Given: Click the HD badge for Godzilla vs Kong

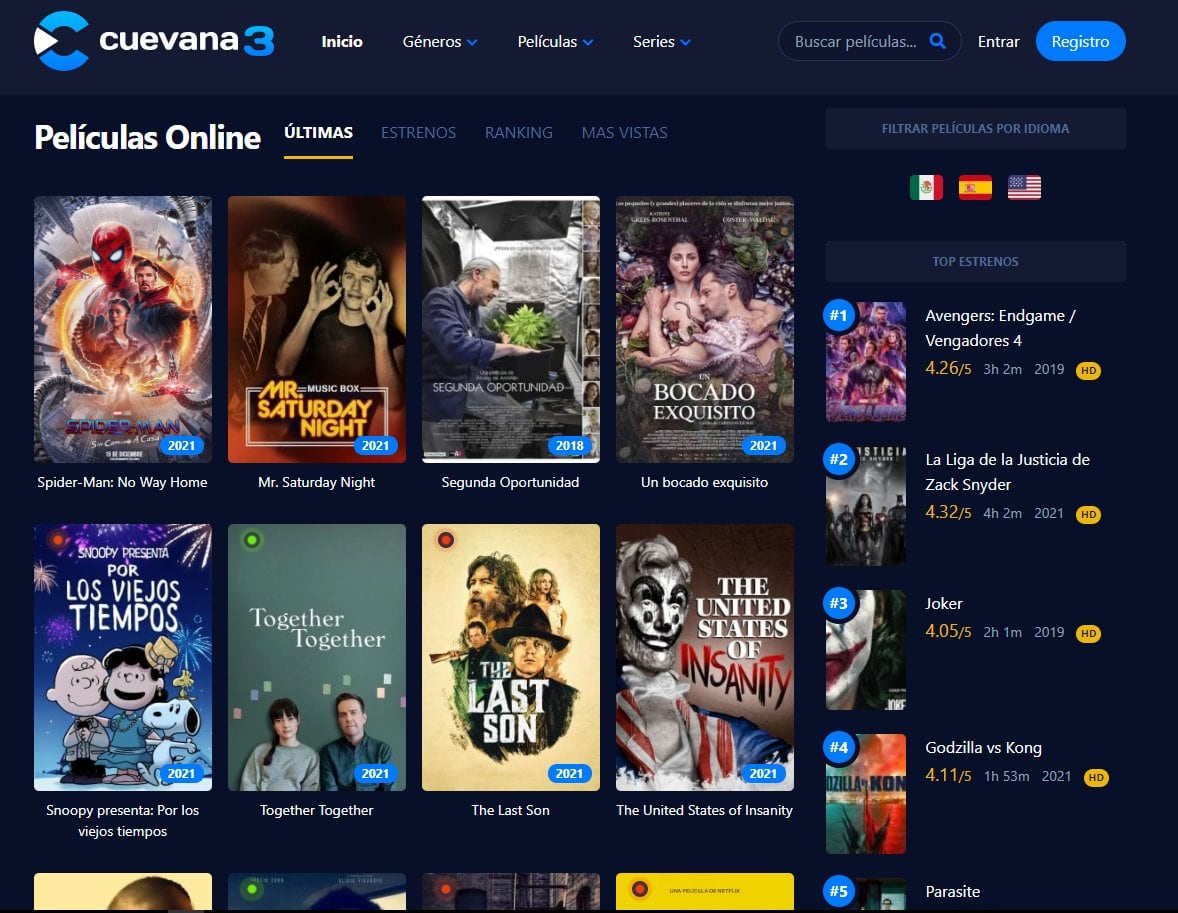Looking at the screenshot, I should (1097, 777).
